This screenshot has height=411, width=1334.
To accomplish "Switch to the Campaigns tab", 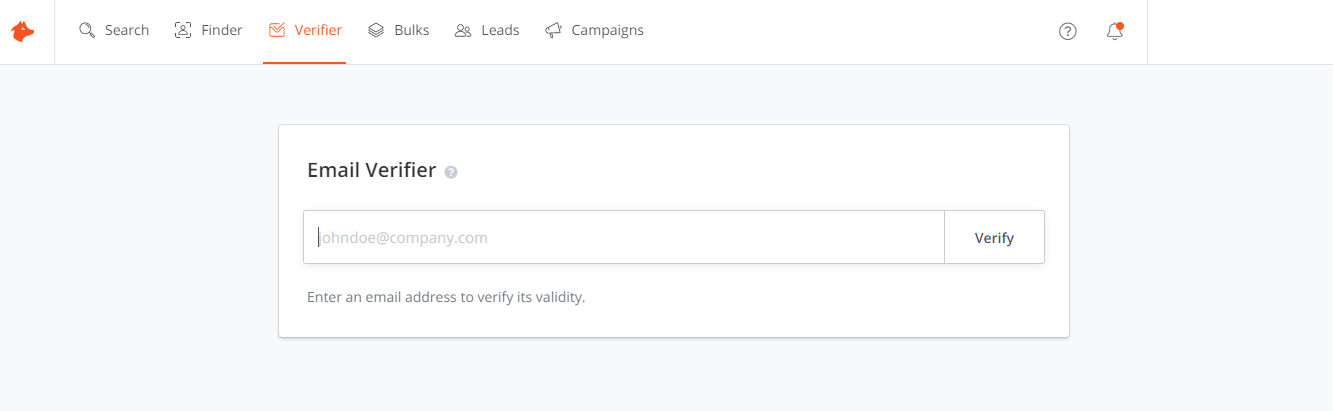I will pyautogui.click(x=608, y=30).
